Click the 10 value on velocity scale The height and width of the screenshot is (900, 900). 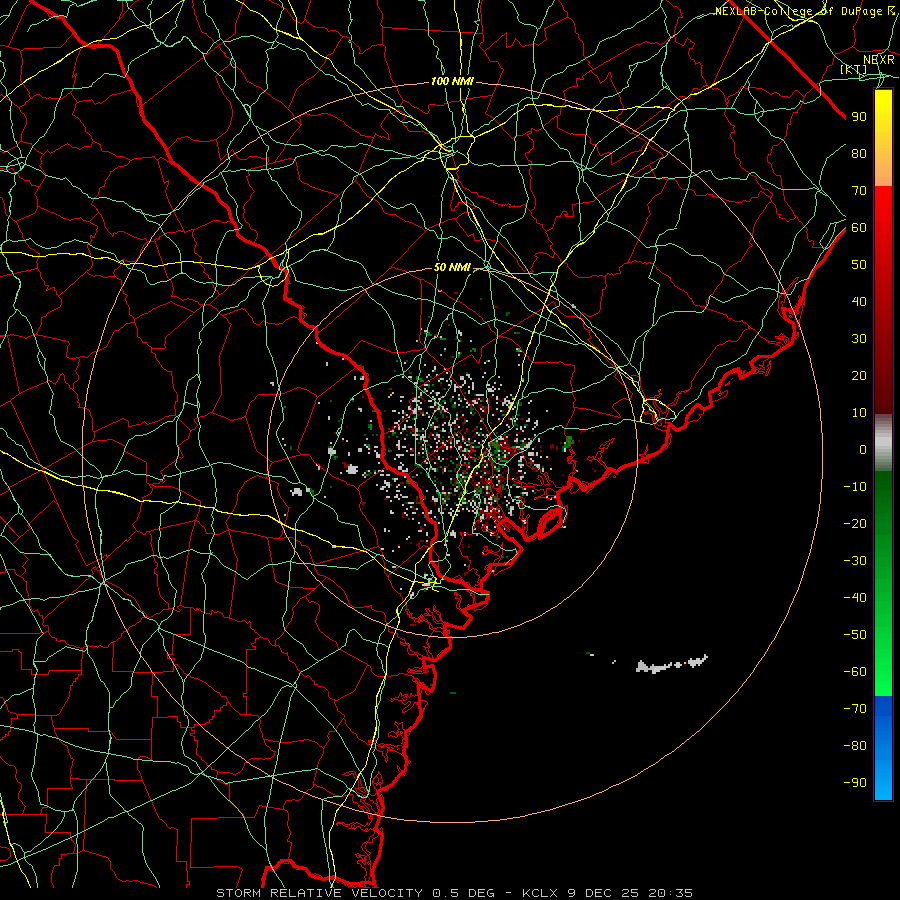[859, 413]
